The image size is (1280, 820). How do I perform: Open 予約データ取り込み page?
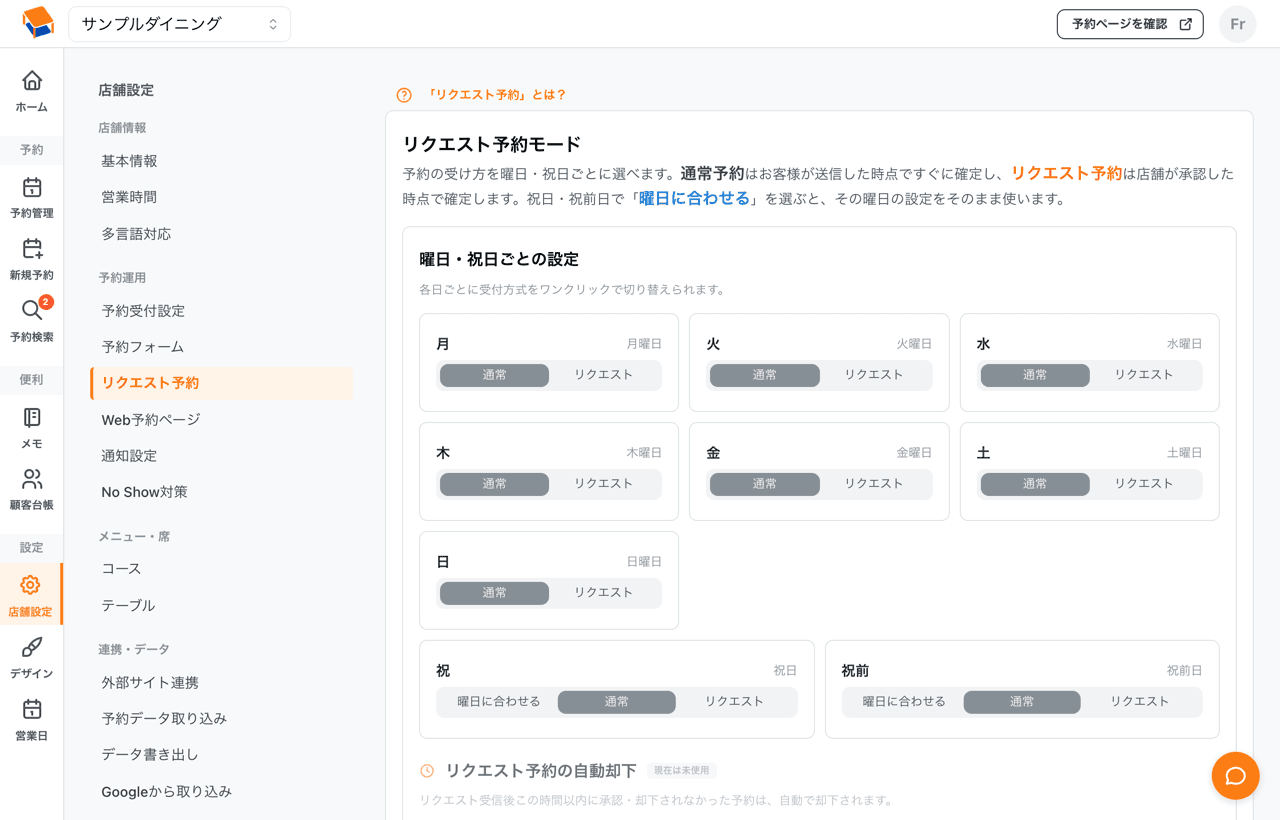[x=222, y=719]
